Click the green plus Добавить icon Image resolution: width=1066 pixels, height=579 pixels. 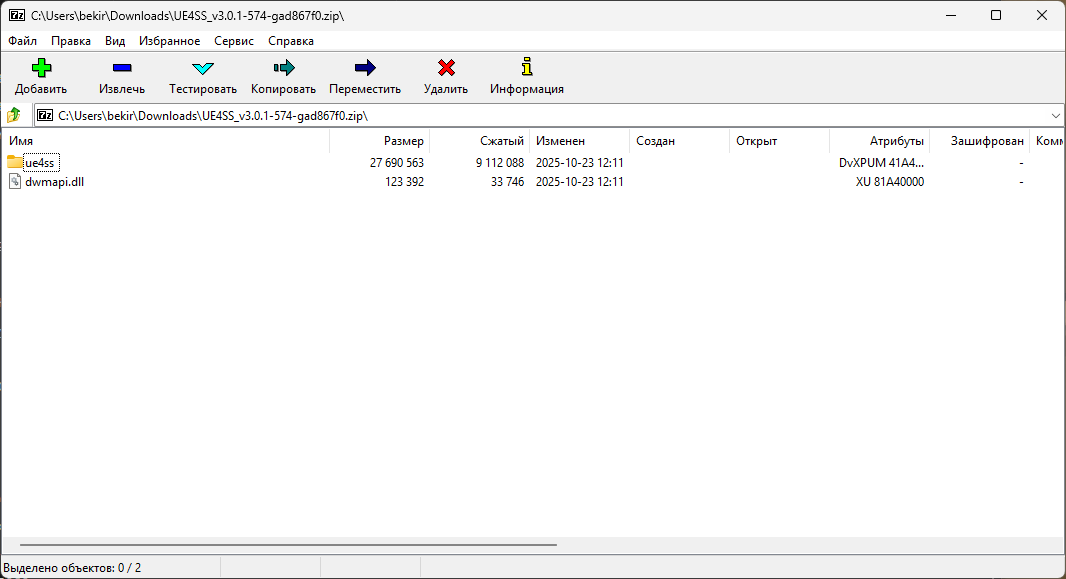(41, 68)
